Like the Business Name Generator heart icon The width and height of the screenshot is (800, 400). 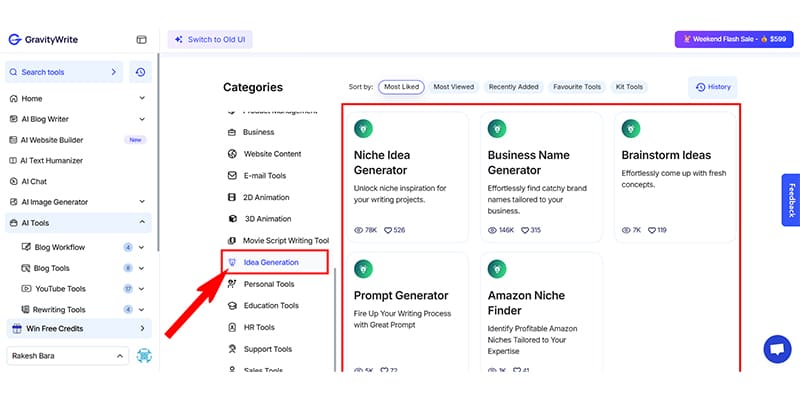(x=524, y=230)
